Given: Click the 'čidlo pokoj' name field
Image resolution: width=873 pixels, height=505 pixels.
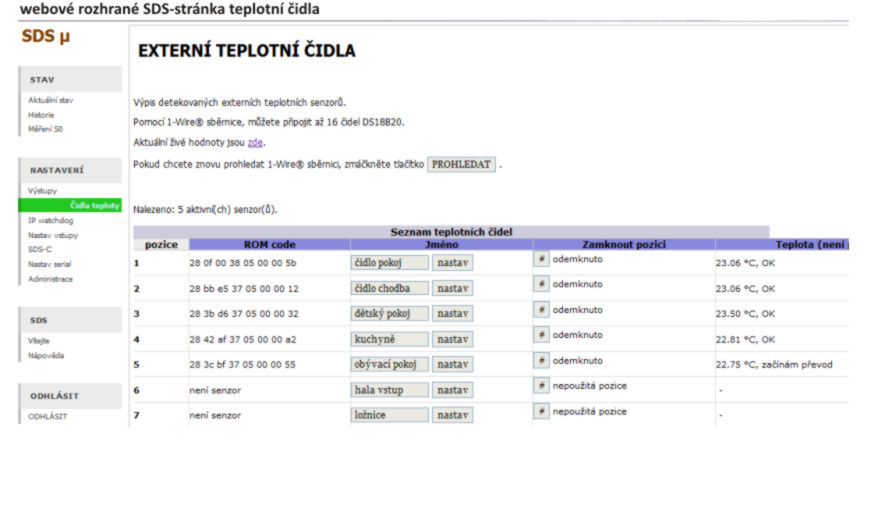Looking at the screenshot, I should 389,262.
